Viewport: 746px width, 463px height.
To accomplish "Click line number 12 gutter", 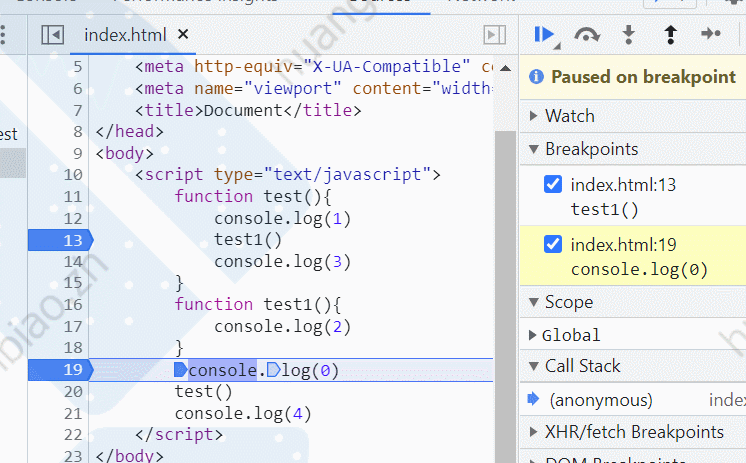I will click(73, 218).
